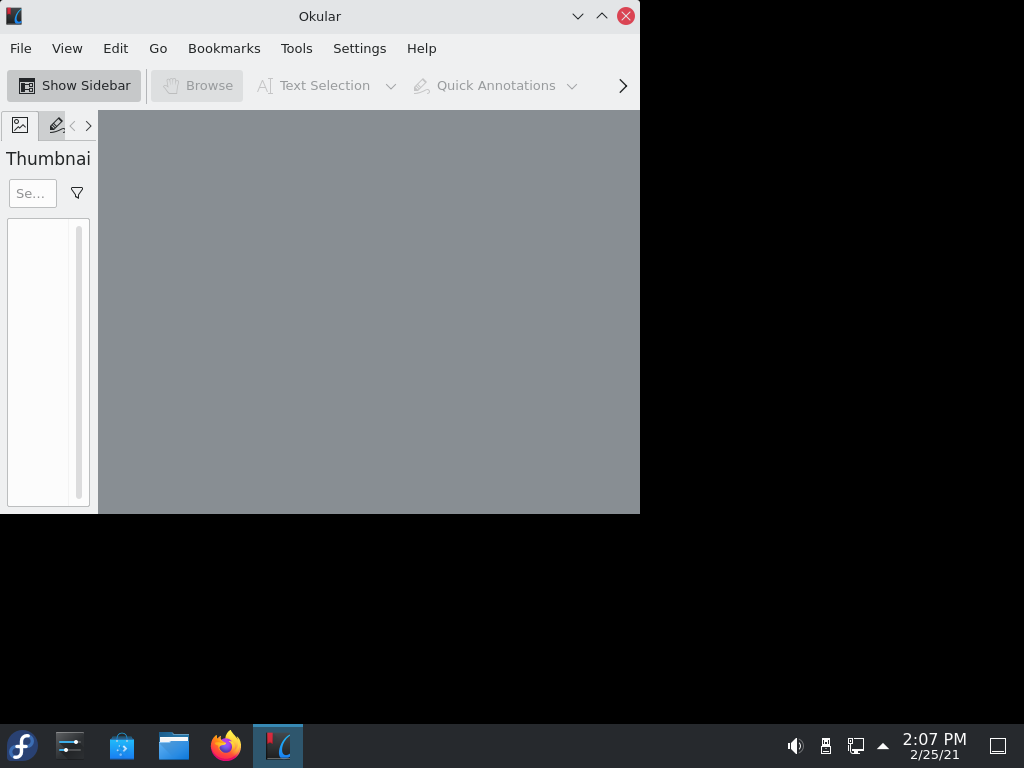The height and width of the screenshot is (768, 1024).
Task: Open the Dolphin file manager in the taskbar
Action: tap(174, 746)
